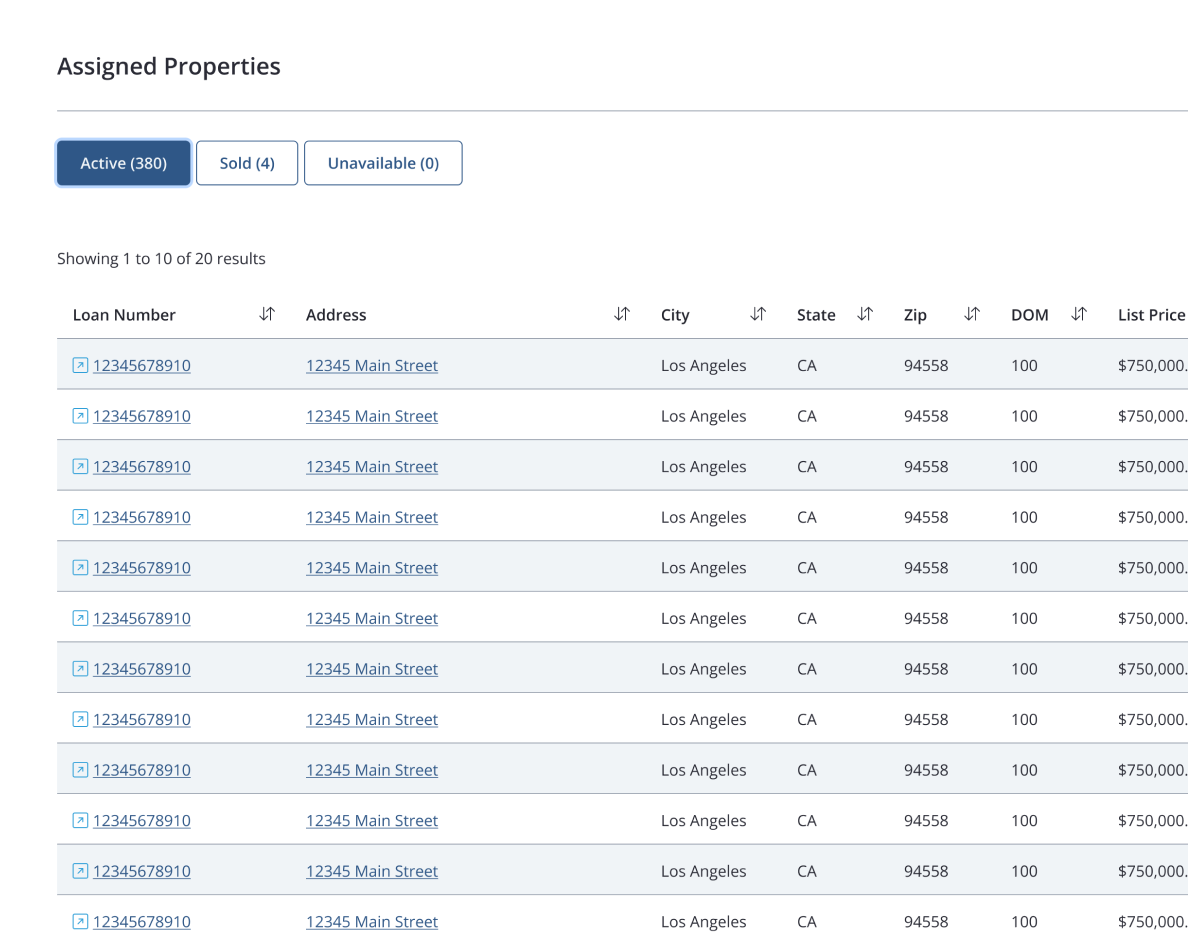Click the City column sort arrows
1188x944 pixels.
(758, 314)
